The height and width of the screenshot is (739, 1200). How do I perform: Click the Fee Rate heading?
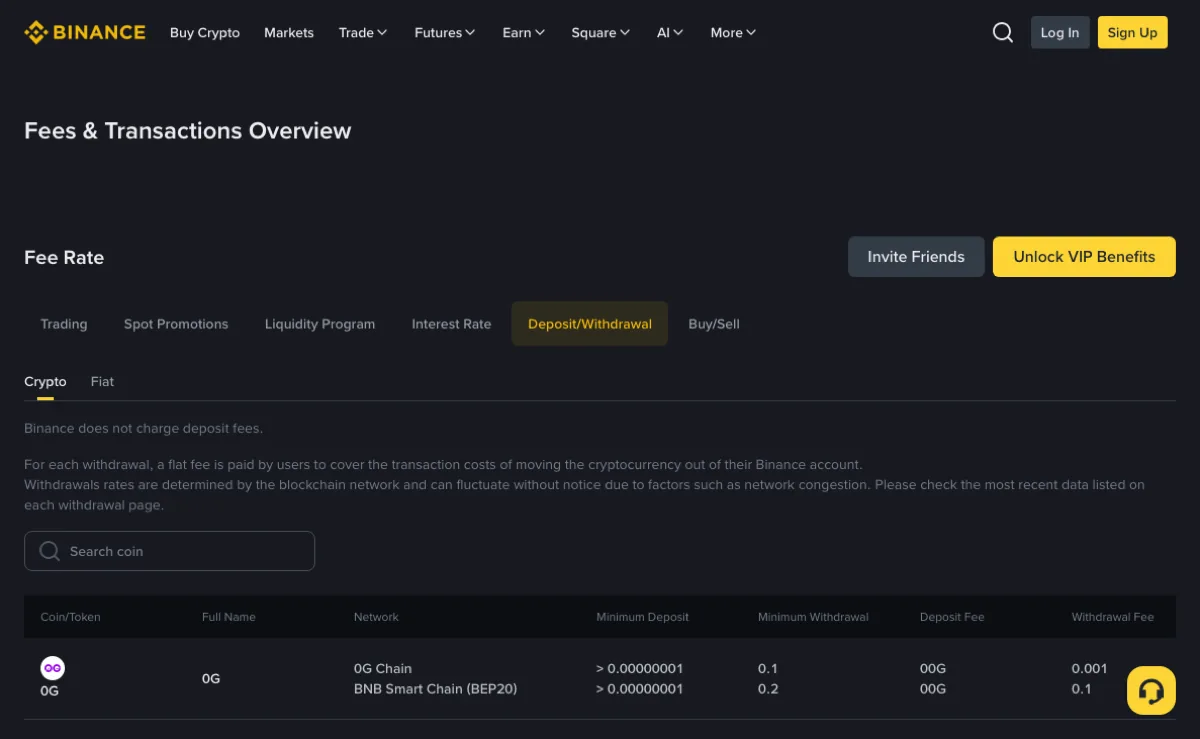point(64,257)
